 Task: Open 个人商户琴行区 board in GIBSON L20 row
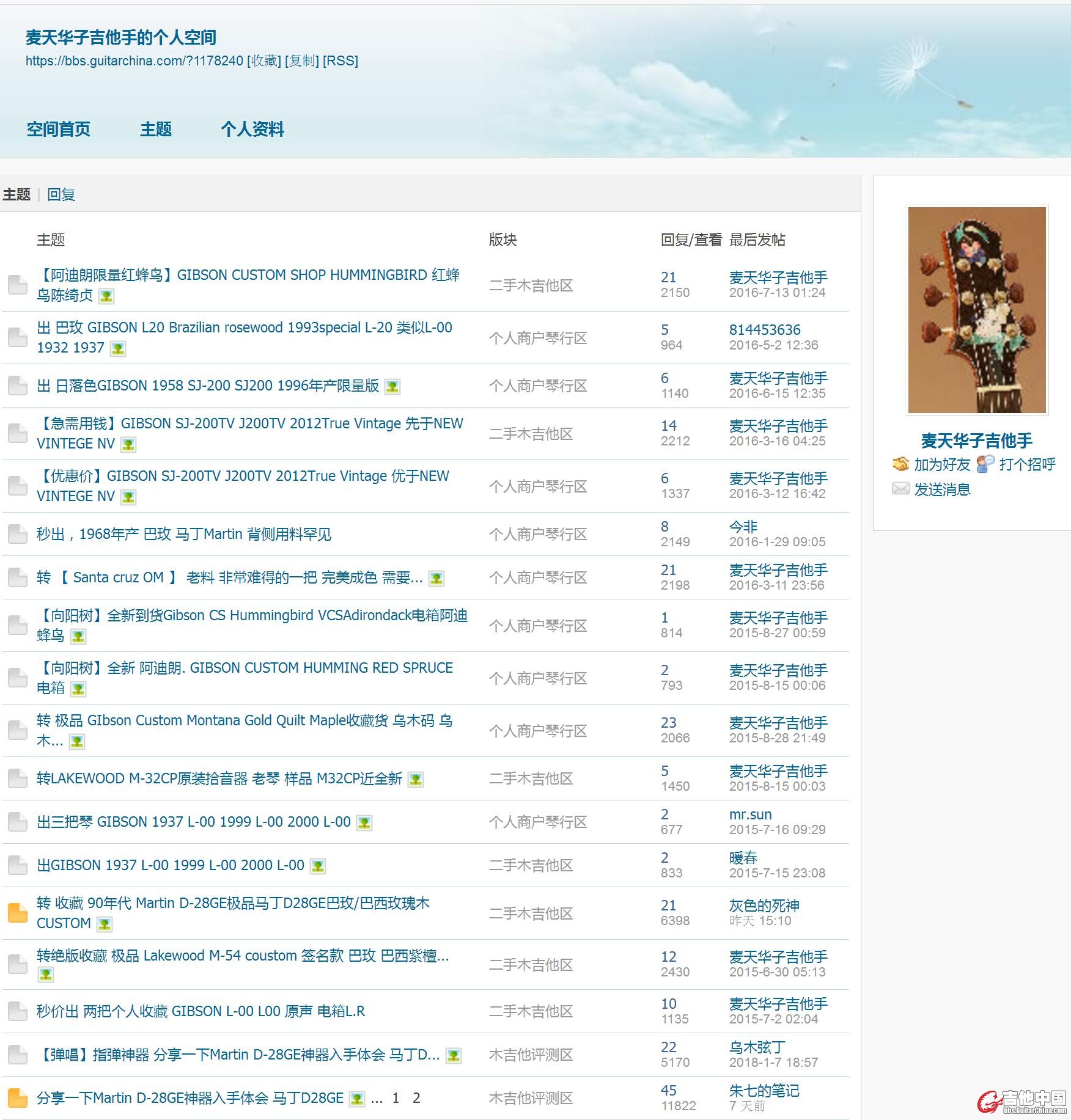click(538, 338)
